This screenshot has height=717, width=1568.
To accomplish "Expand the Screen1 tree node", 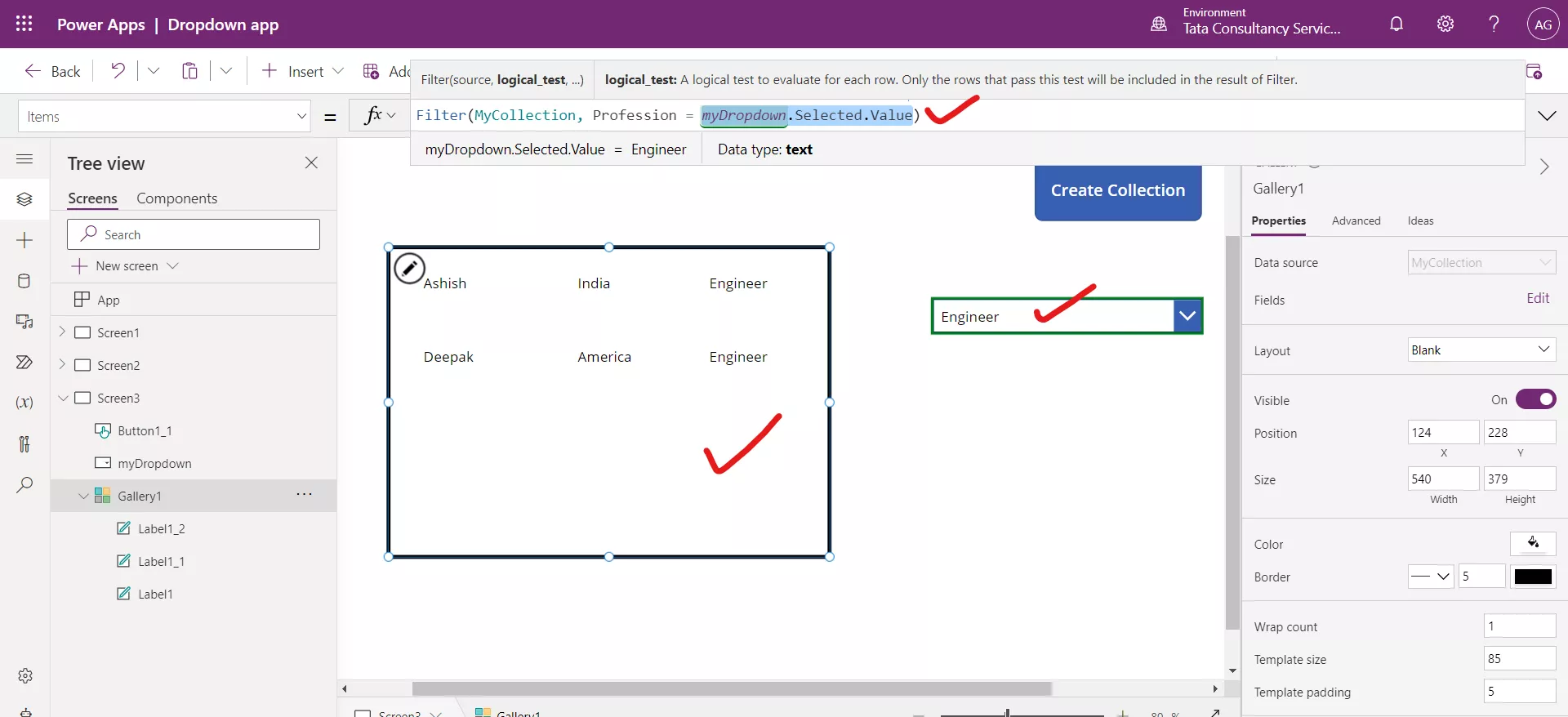I will (62, 332).
